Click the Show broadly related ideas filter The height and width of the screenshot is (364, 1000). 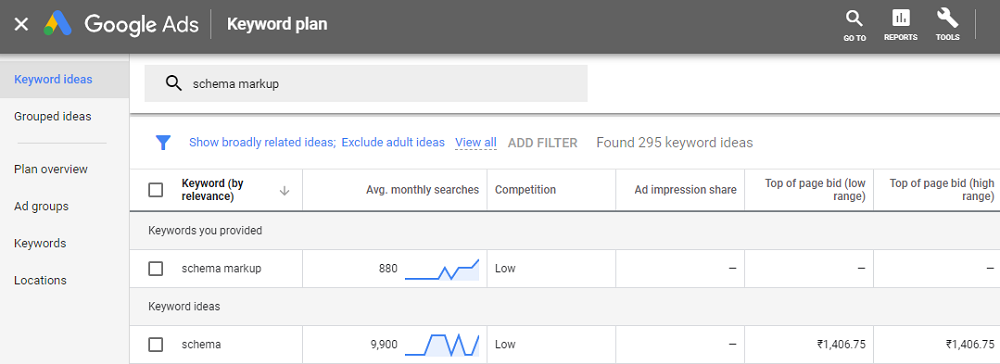pos(262,142)
